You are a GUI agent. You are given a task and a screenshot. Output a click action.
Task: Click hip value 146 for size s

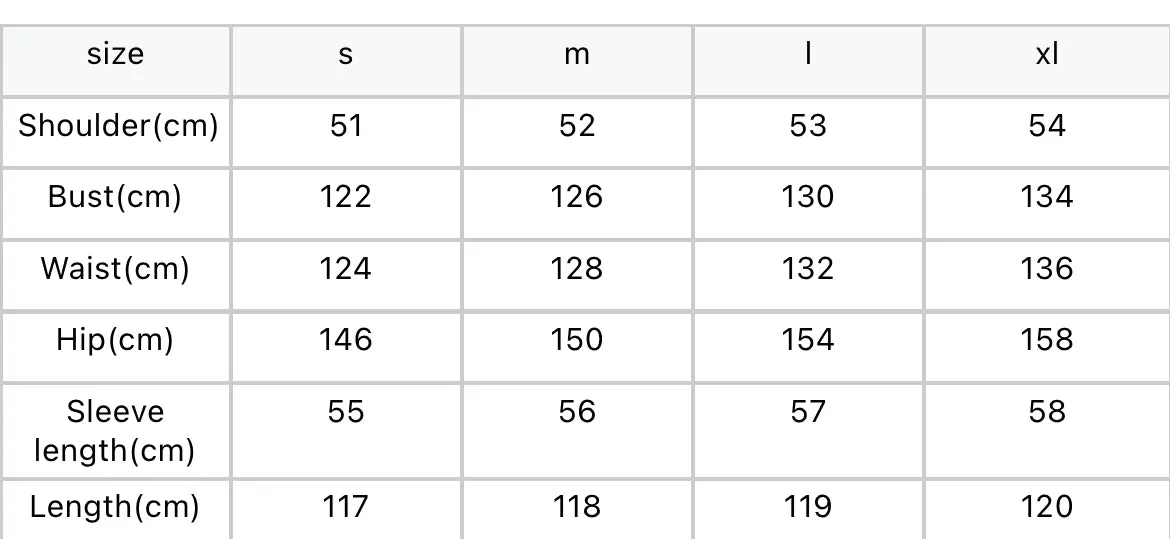(345, 340)
